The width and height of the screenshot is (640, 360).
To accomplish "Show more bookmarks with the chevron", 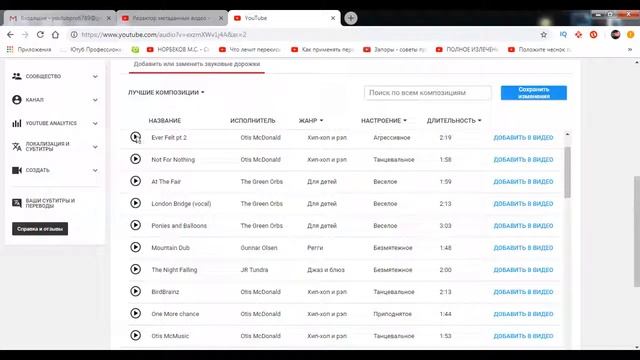I will click(630, 49).
